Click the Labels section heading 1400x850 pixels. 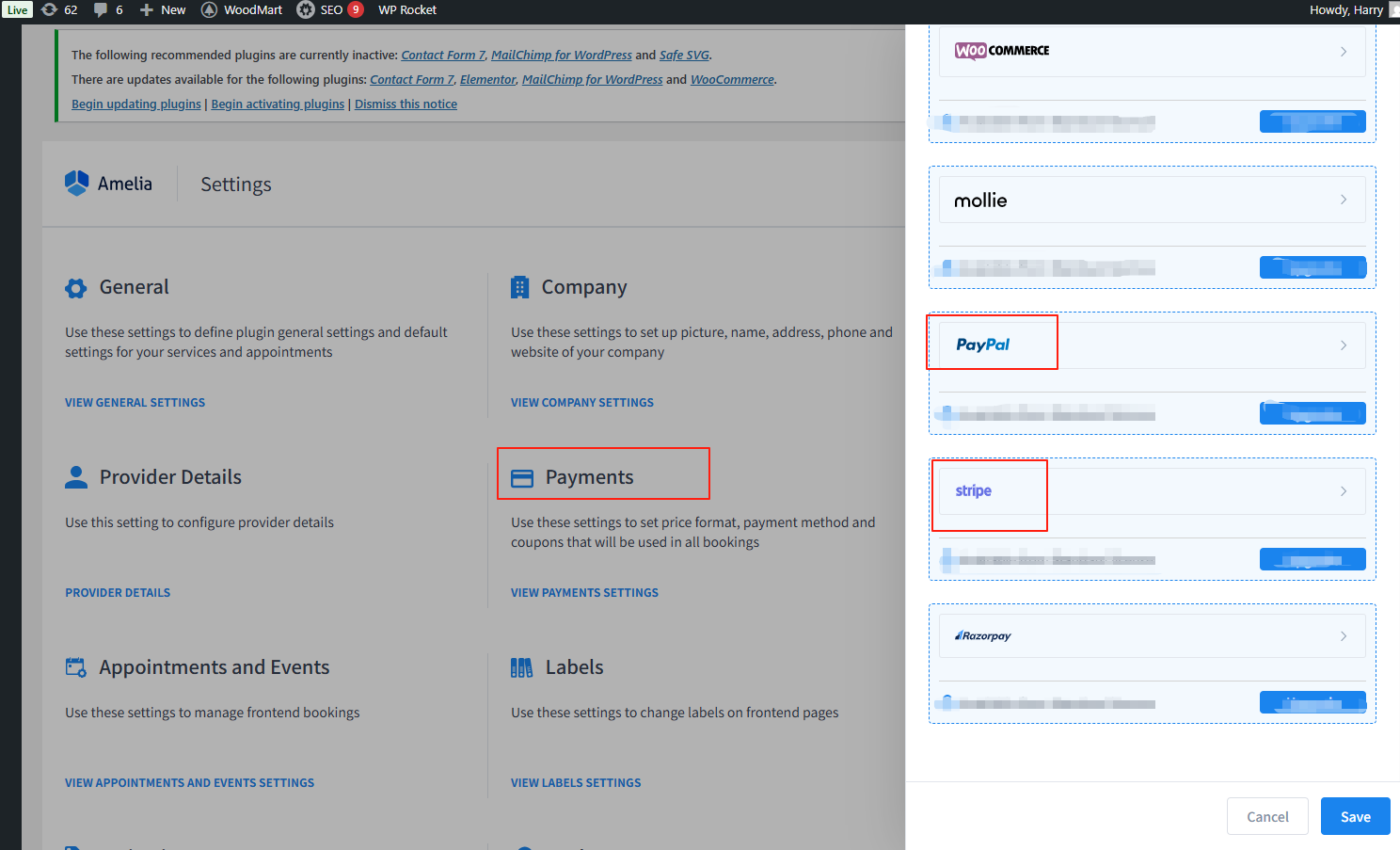(575, 667)
